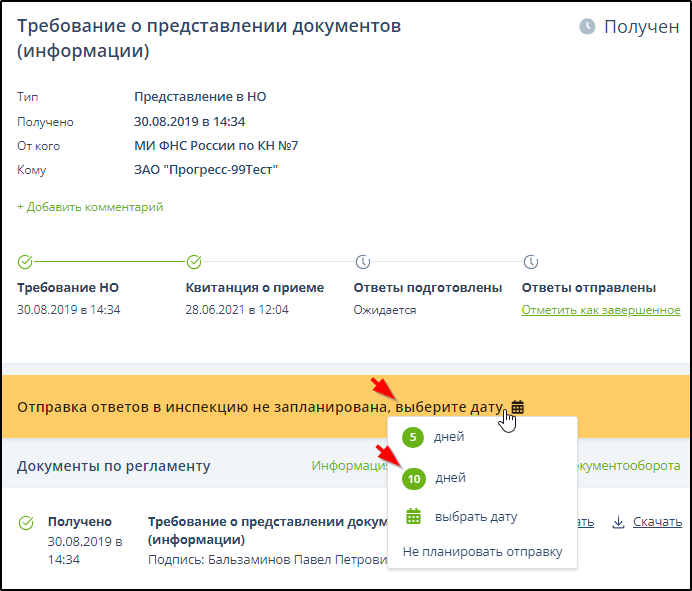The image size is (692, 591).
Task: Click the checkmark icon above 'Квитанция о приеме'
Action: [194, 262]
